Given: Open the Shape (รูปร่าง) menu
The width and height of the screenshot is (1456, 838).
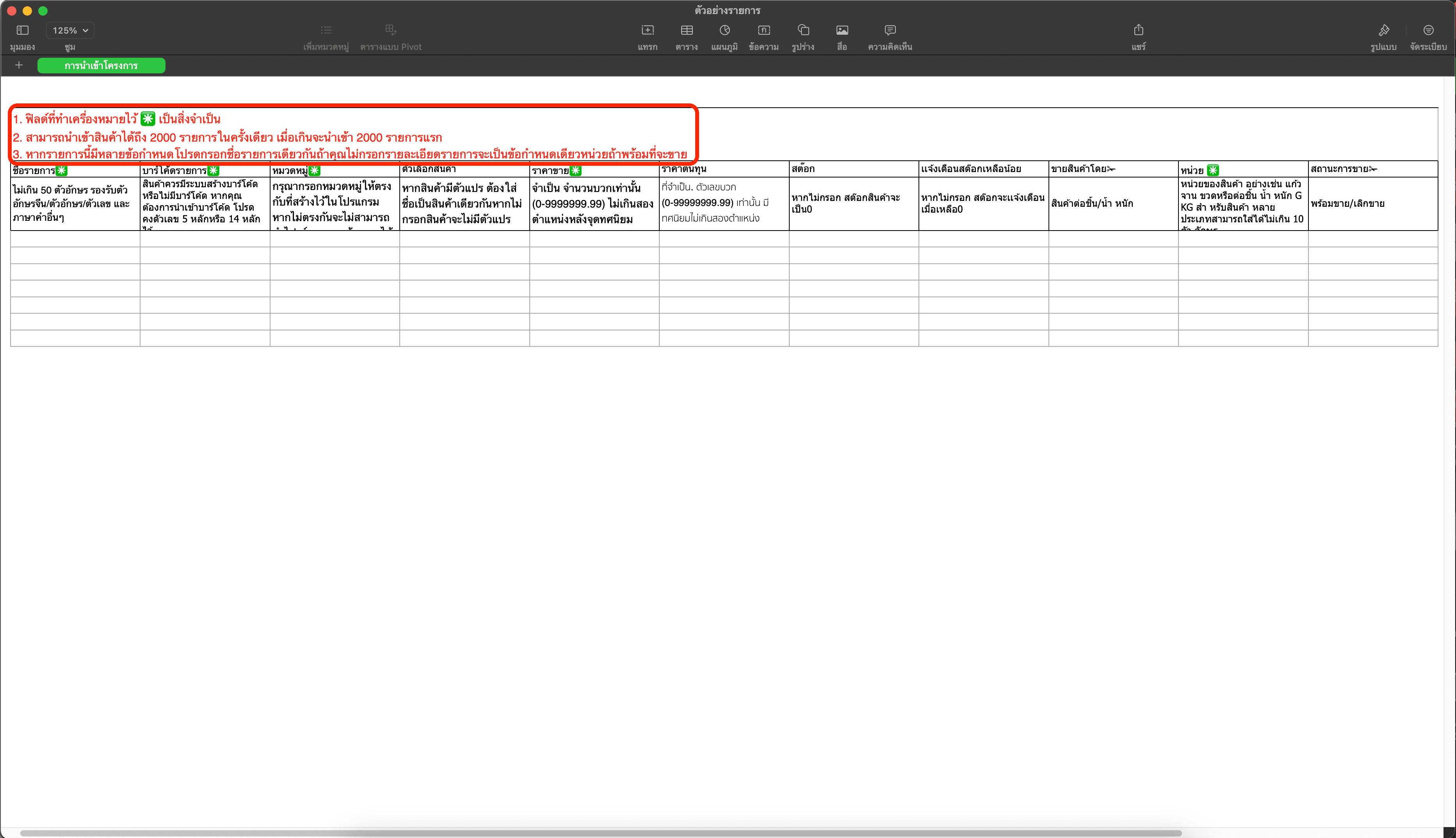Looking at the screenshot, I should [803, 30].
